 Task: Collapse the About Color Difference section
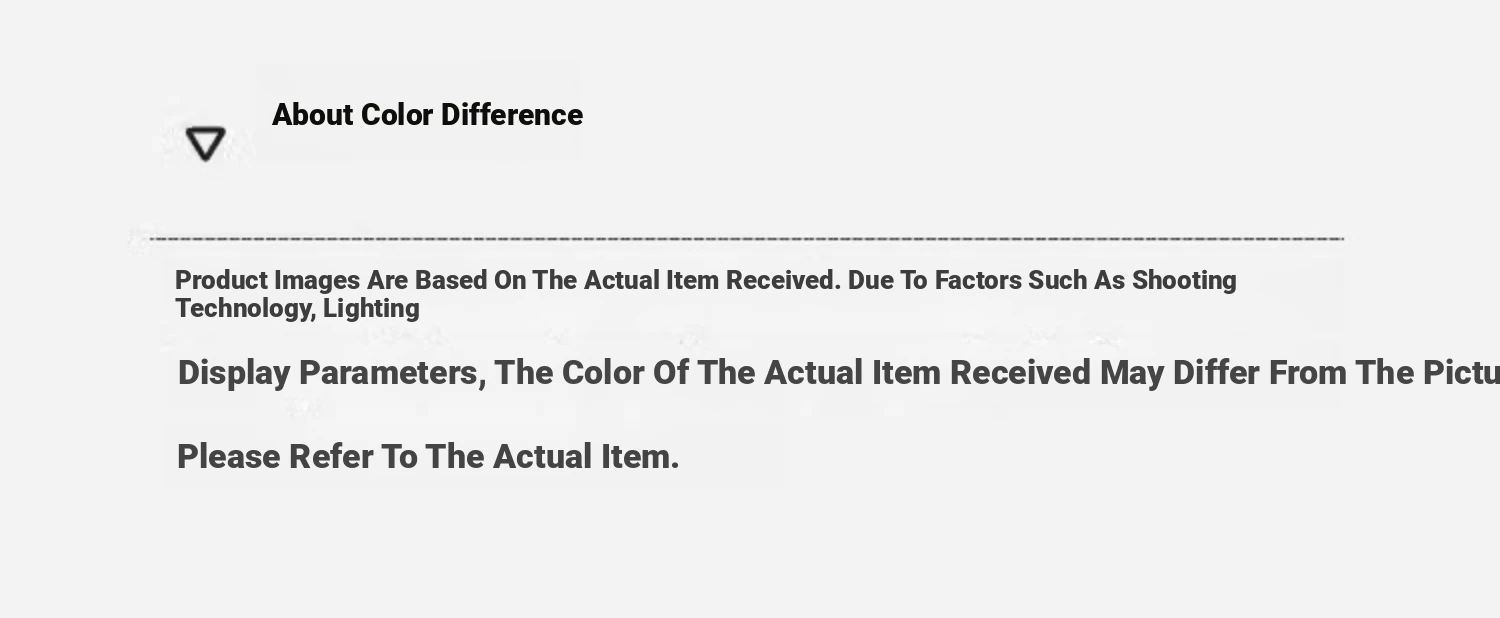pyautogui.click(x=206, y=144)
